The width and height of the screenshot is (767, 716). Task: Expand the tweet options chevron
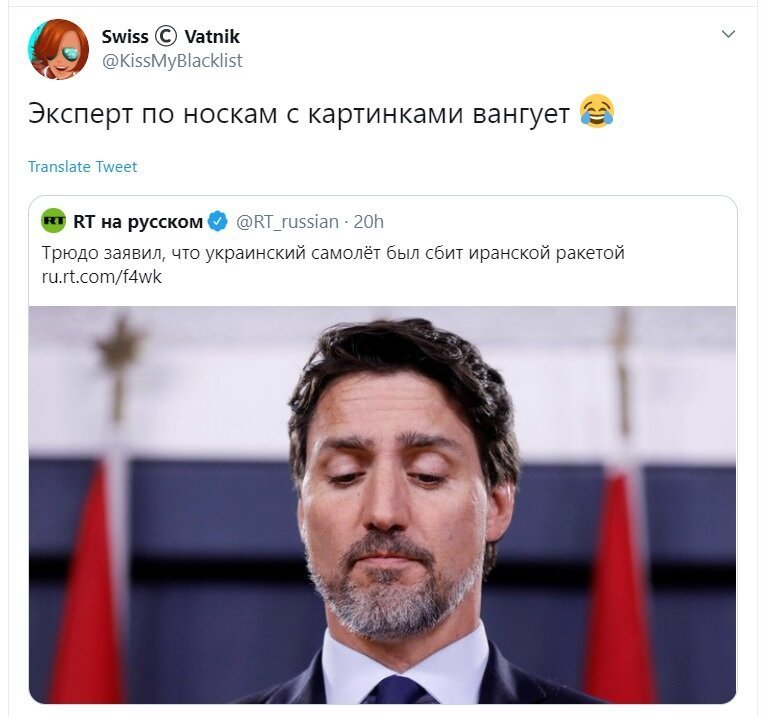pos(728,34)
